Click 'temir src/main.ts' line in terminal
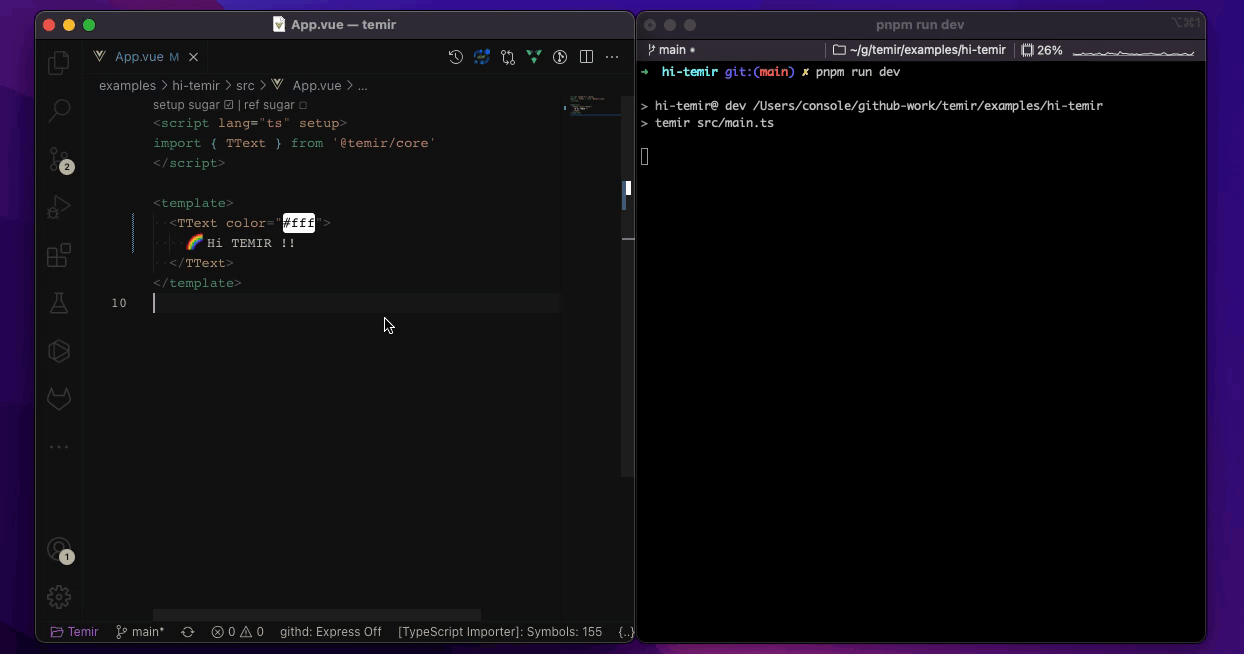 pos(714,123)
